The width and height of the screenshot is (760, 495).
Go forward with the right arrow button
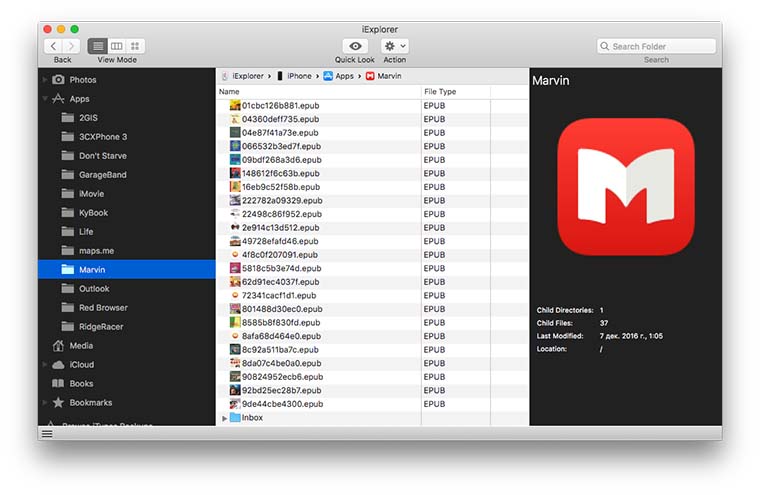72,46
